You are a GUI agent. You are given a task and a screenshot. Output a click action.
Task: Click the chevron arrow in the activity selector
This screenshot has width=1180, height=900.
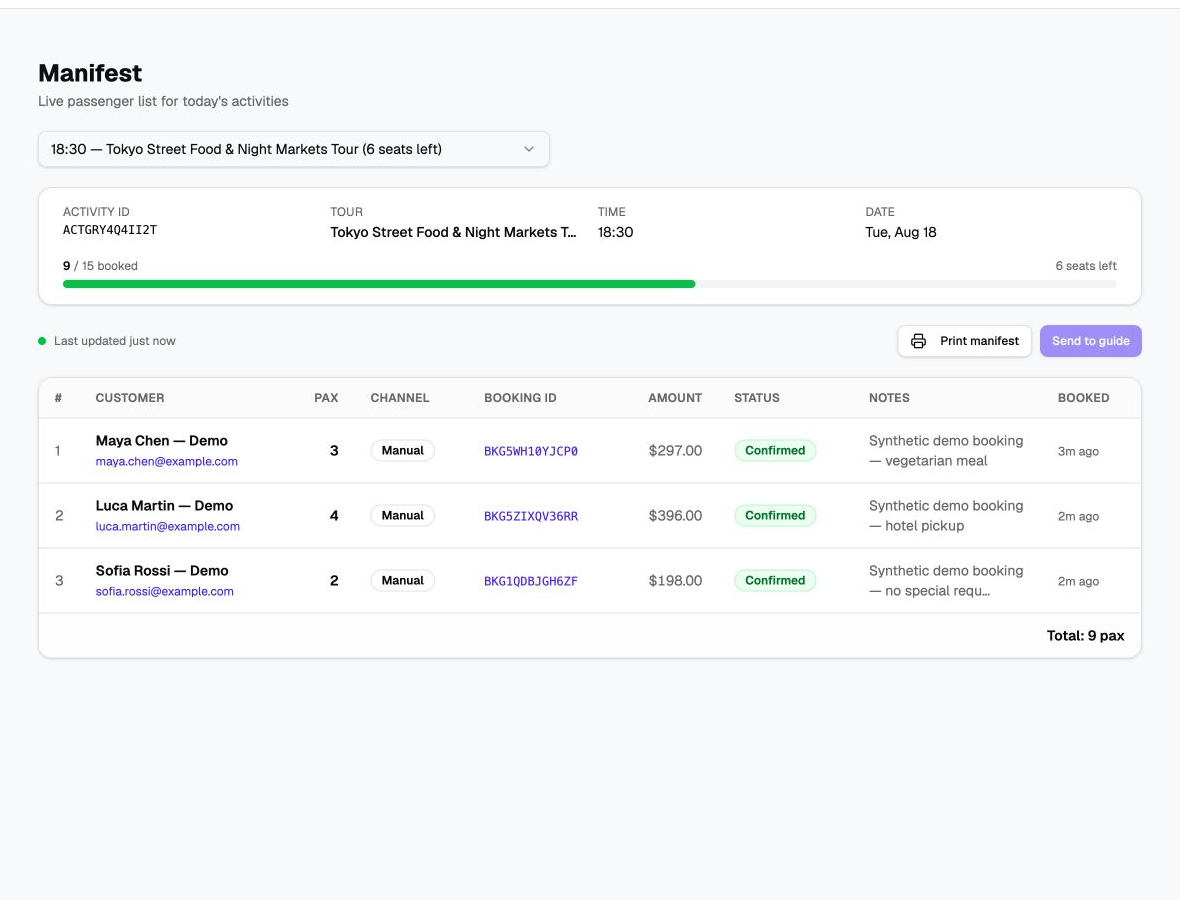[x=529, y=149]
